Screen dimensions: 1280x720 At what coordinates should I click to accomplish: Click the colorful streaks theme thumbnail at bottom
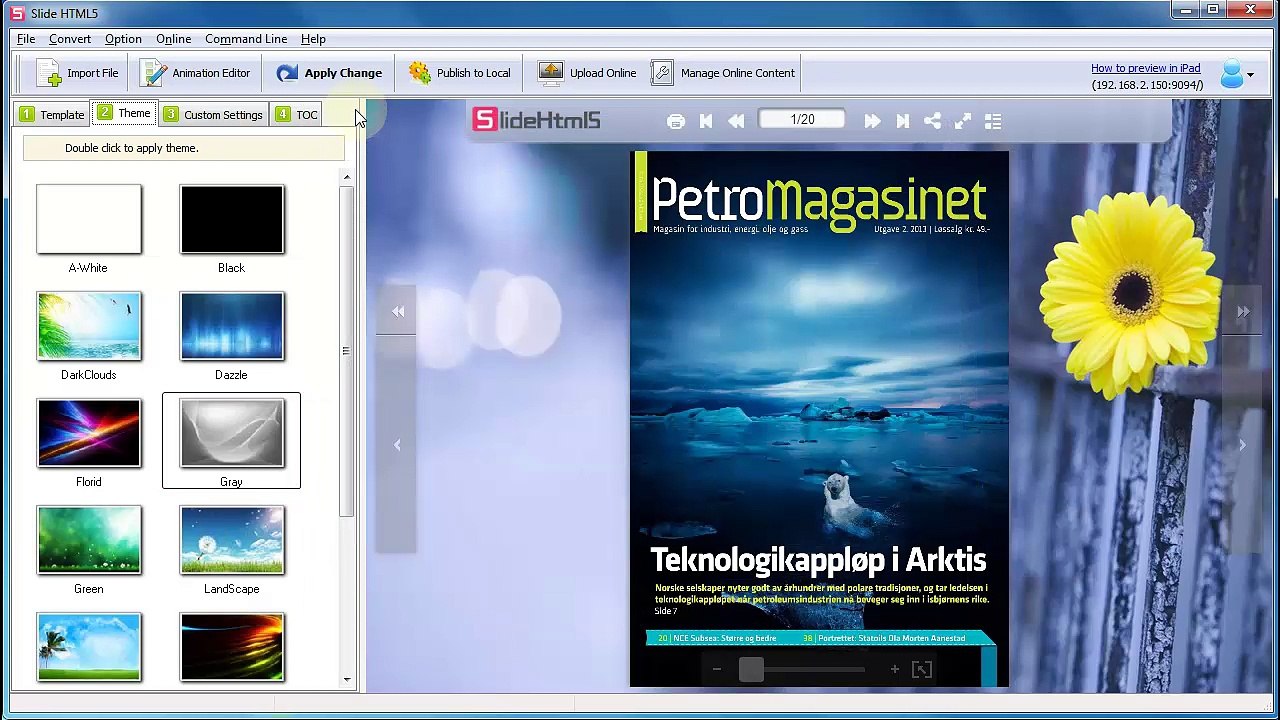coord(232,647)
